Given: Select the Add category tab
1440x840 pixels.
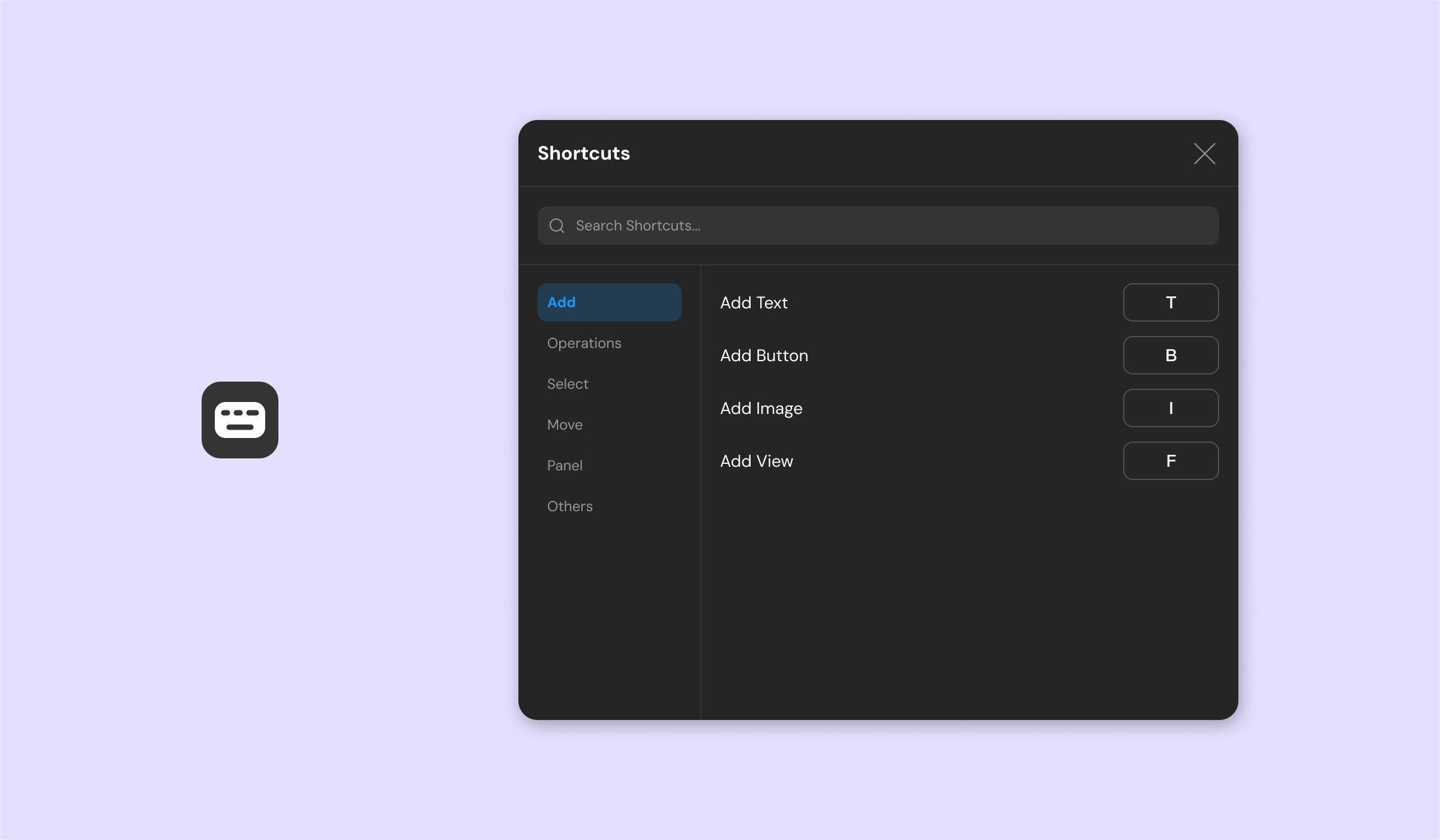Looking at the screenshot, I should tap(609, 302).
